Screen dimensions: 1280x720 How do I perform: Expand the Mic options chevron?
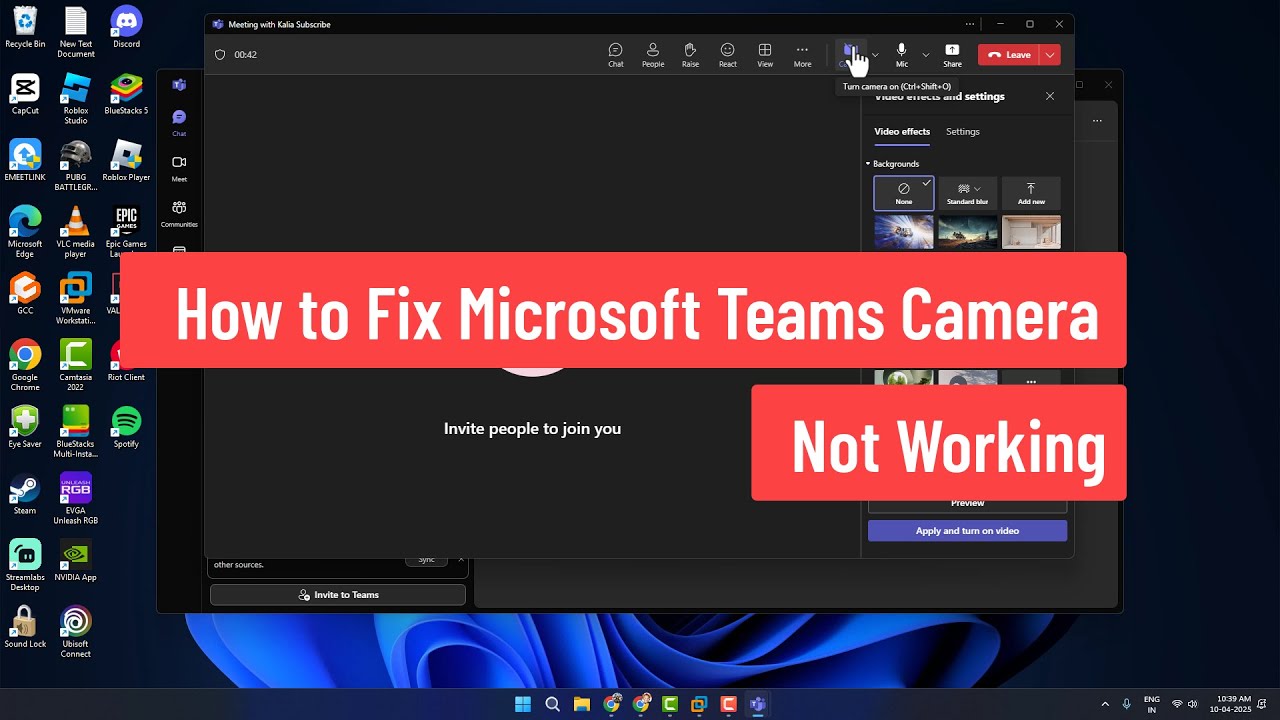[x=925, y=55]
